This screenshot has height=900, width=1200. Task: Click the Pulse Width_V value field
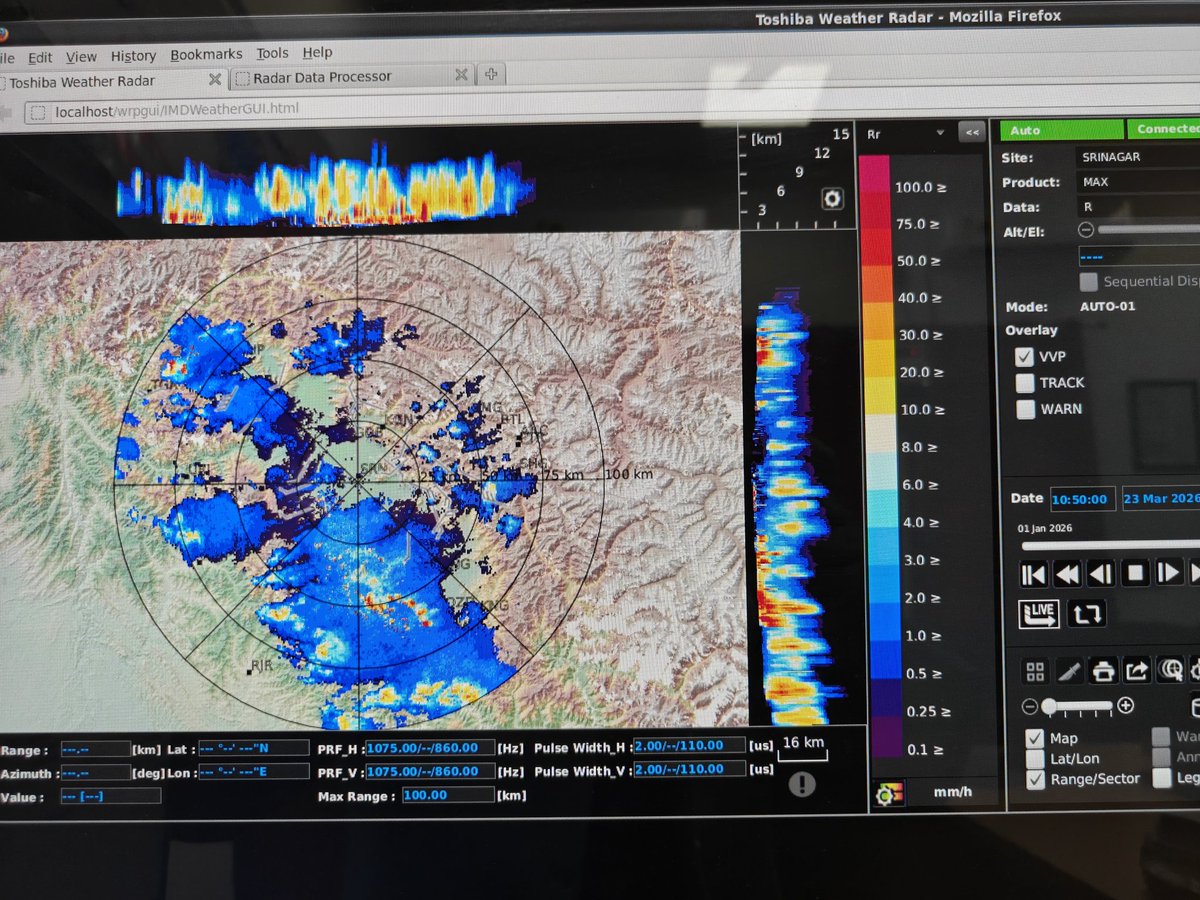tap(689, 769)
